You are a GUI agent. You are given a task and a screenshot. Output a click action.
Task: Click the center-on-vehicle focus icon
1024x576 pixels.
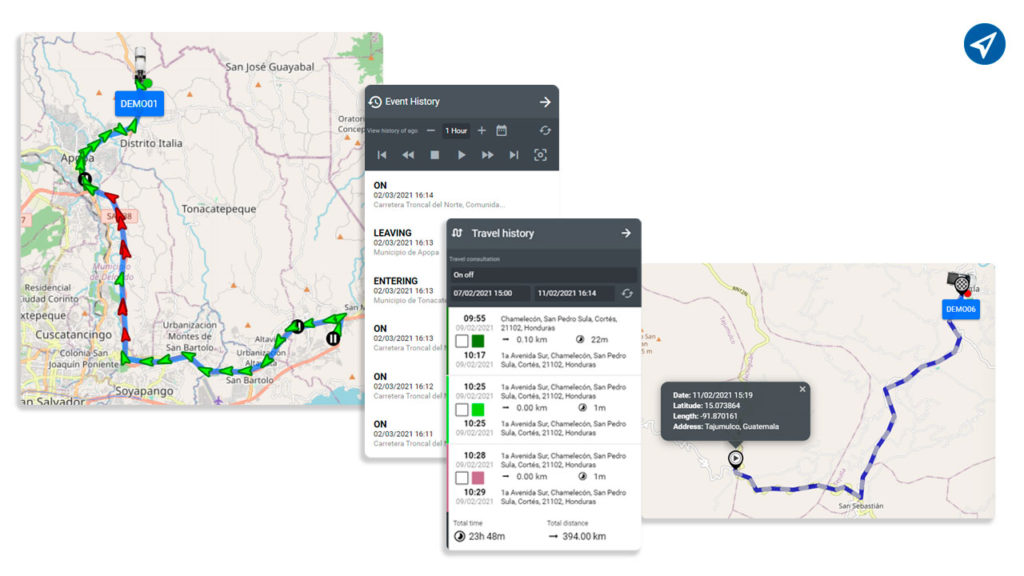pyautogui.click(x=540, y=155)
